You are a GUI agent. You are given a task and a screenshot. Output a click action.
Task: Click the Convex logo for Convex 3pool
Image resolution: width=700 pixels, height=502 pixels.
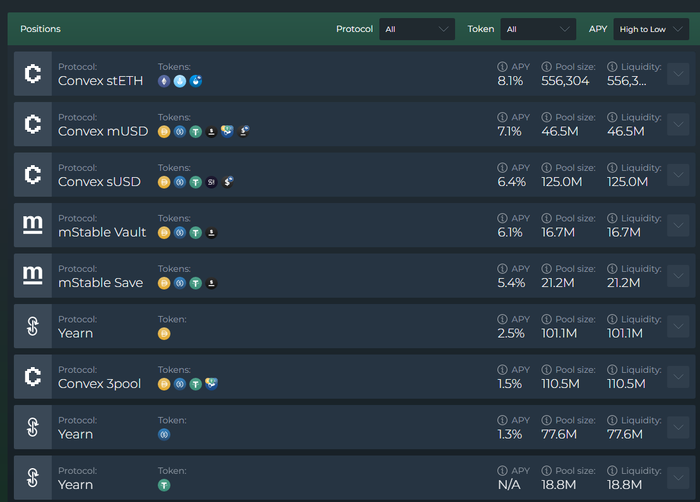pyautogui.click(x=33, y=376)
